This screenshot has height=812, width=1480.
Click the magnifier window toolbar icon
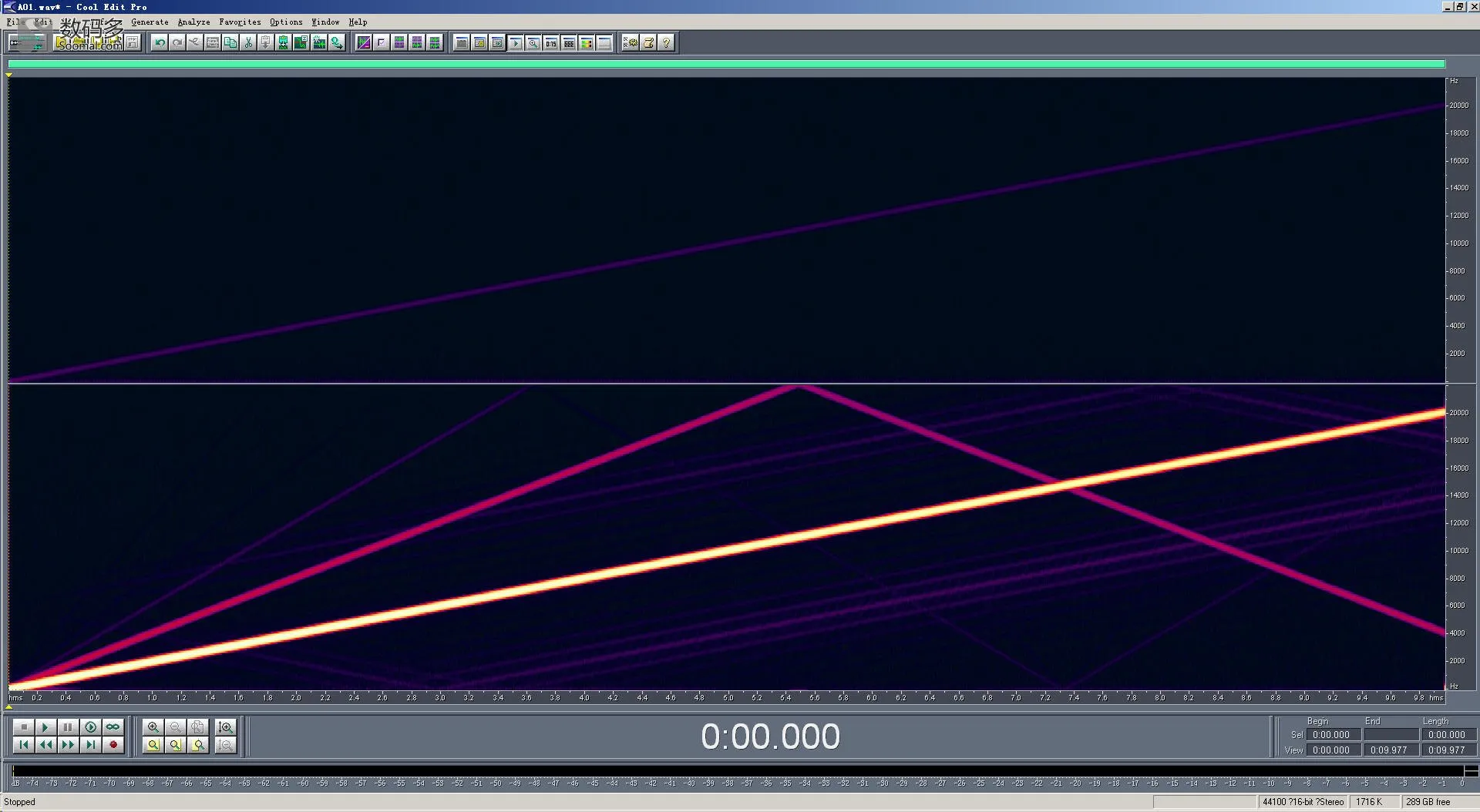pos(533,43)
